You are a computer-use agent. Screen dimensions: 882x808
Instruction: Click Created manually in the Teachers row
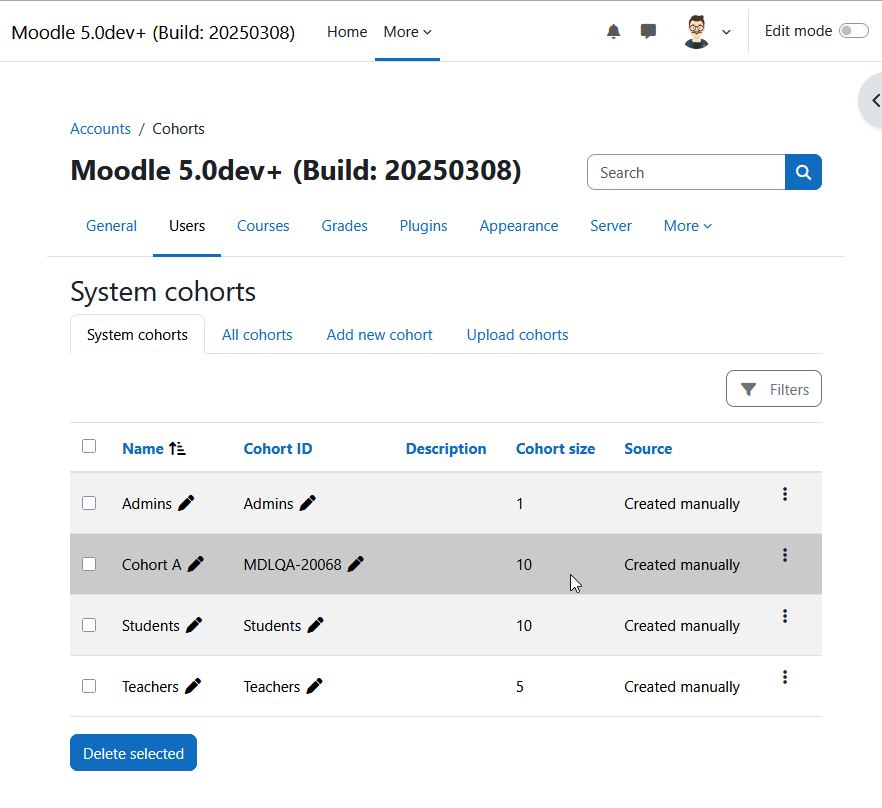point(682,686)
